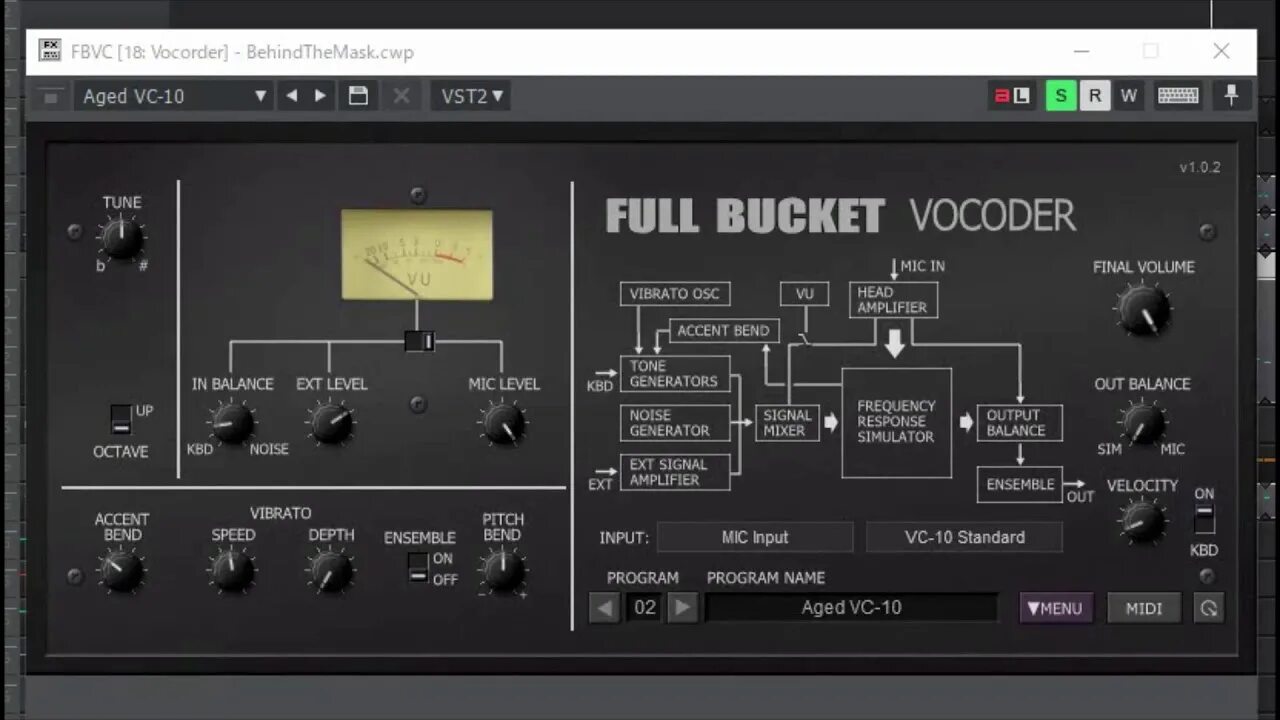Flip the OCTAVE UP switch
This screenshot has width=1280, height=720.
click(x=121, y=418)
